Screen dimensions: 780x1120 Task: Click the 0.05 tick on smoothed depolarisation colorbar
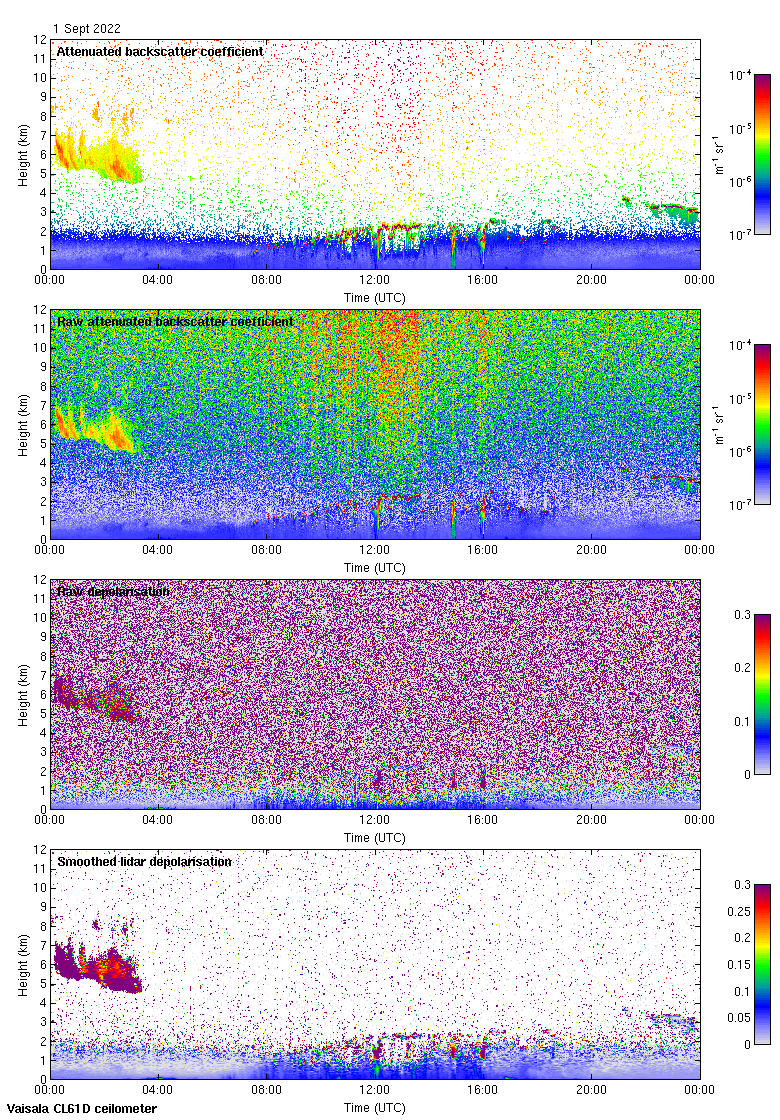[739, 1018]
